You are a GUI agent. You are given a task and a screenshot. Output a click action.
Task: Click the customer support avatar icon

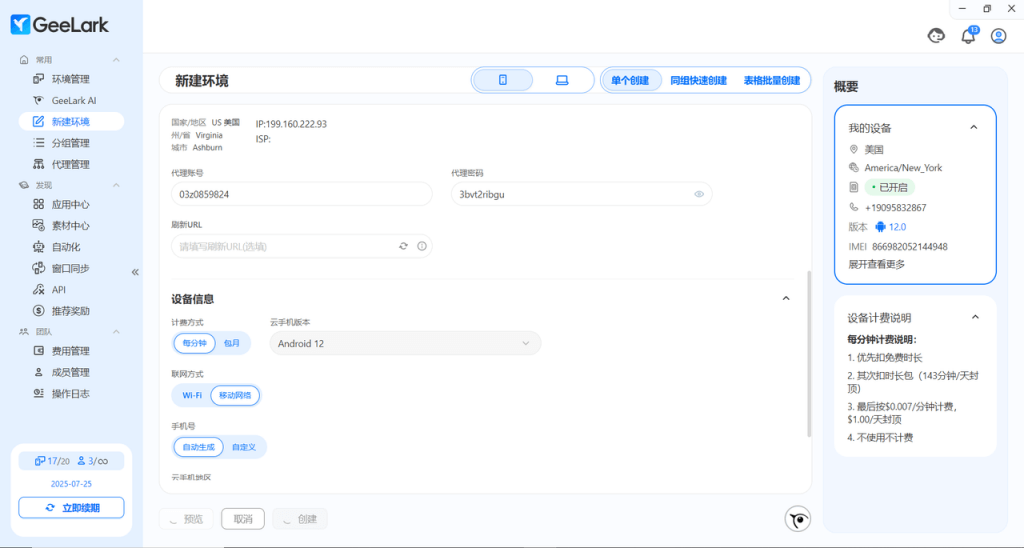936,36
